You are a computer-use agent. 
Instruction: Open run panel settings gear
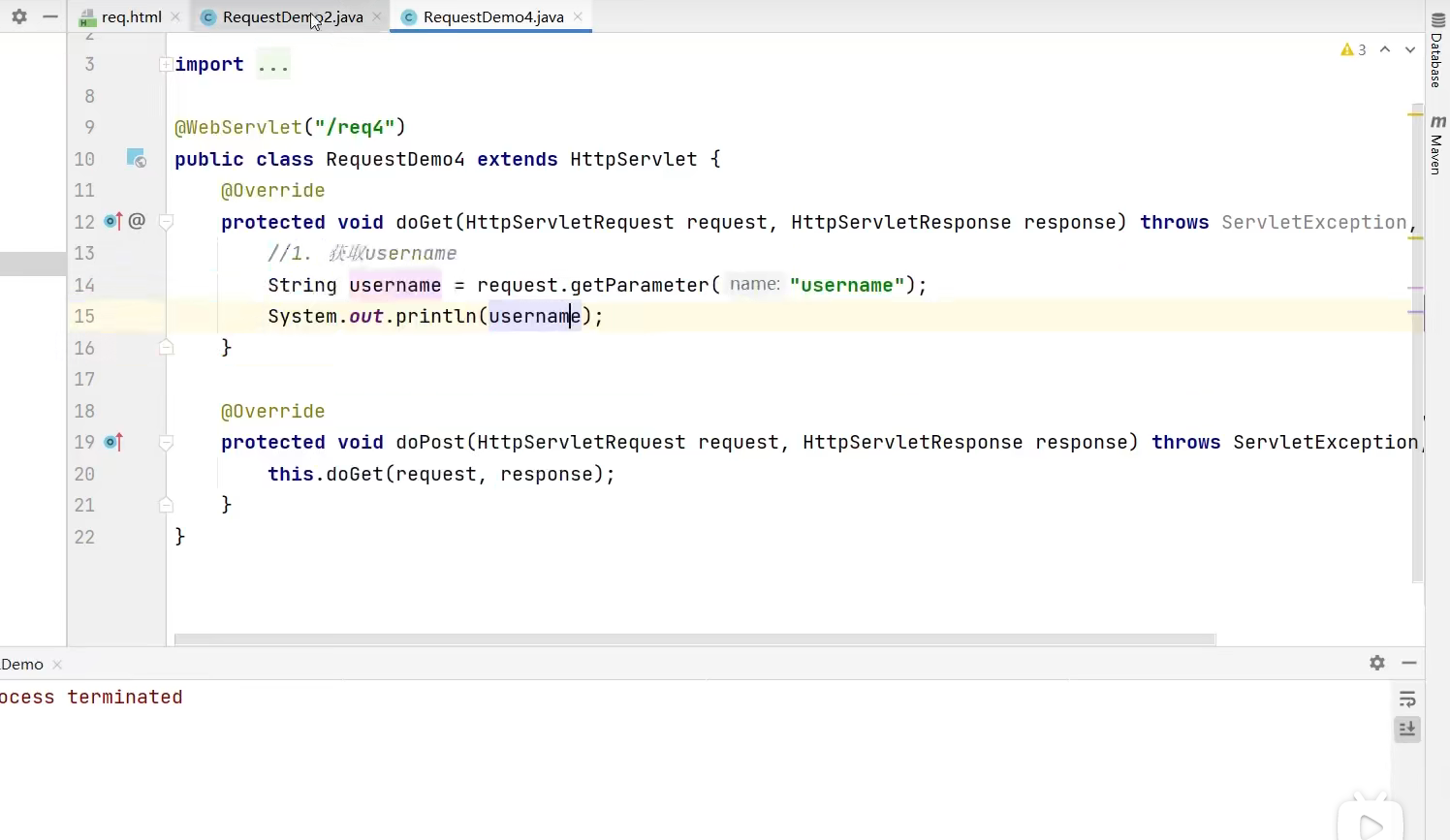click(1377, 663)
